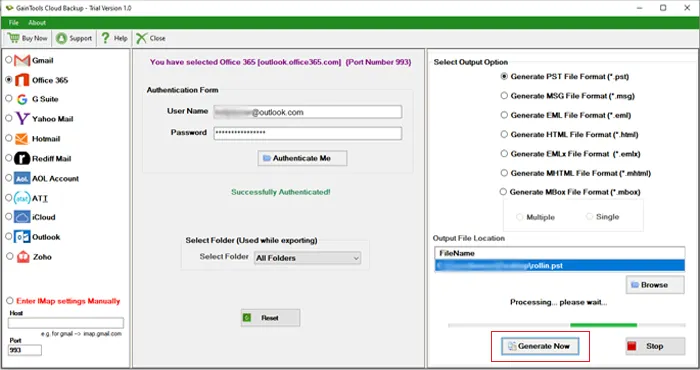700x370 pixels.
Task: Click the Gmail envelope icon
Action: pos(22,60)
